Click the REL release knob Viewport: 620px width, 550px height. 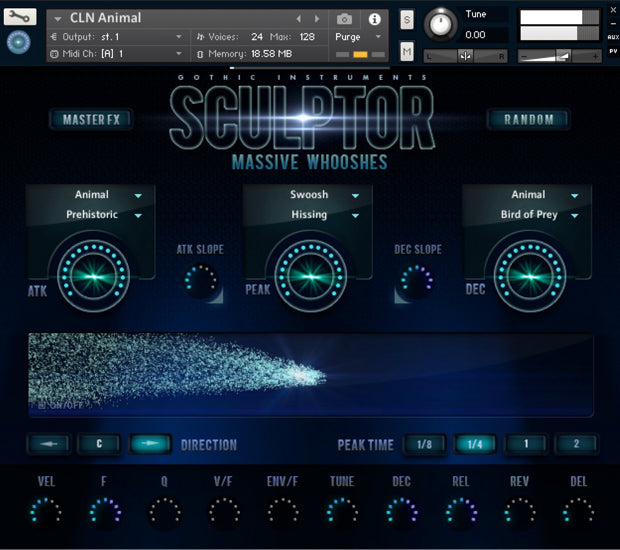[x=461, y=512]
